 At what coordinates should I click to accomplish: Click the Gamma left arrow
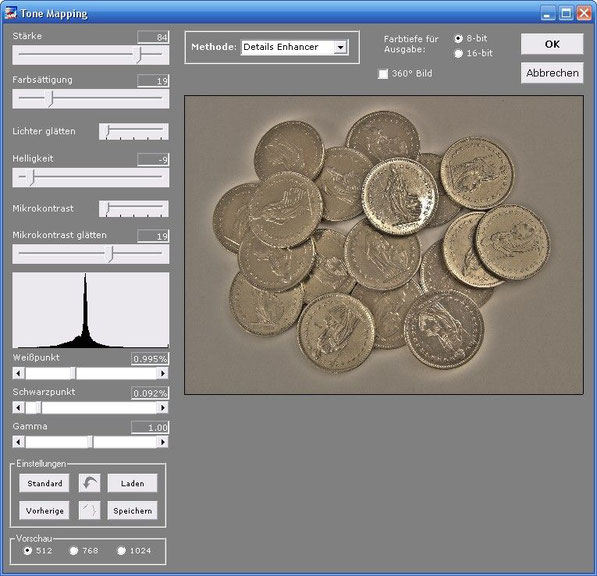pos(18,442)
